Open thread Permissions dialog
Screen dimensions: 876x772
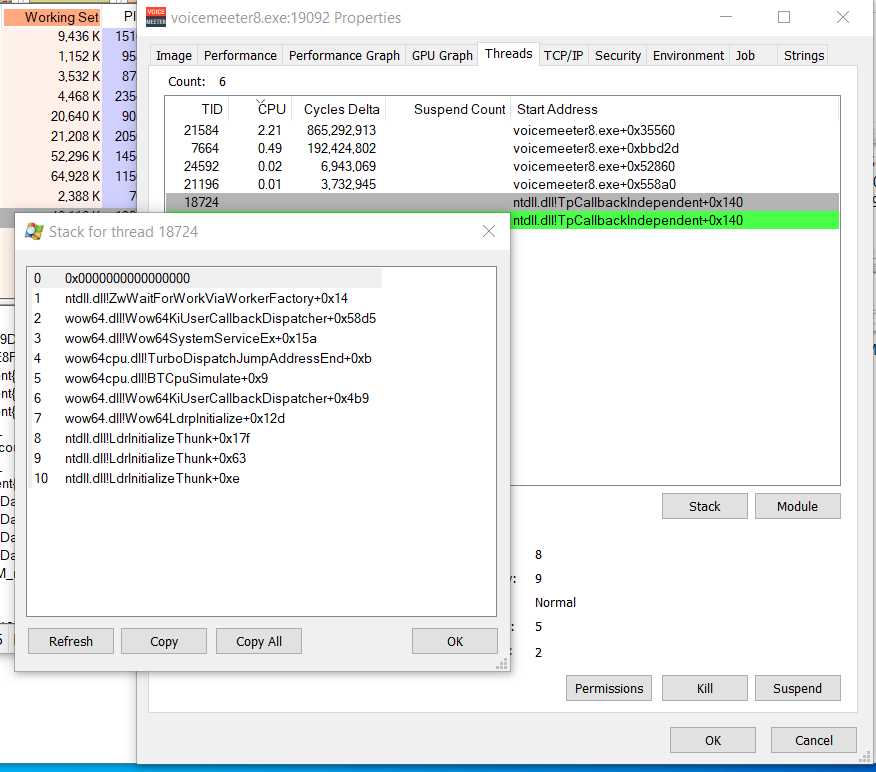click(609, 688)
